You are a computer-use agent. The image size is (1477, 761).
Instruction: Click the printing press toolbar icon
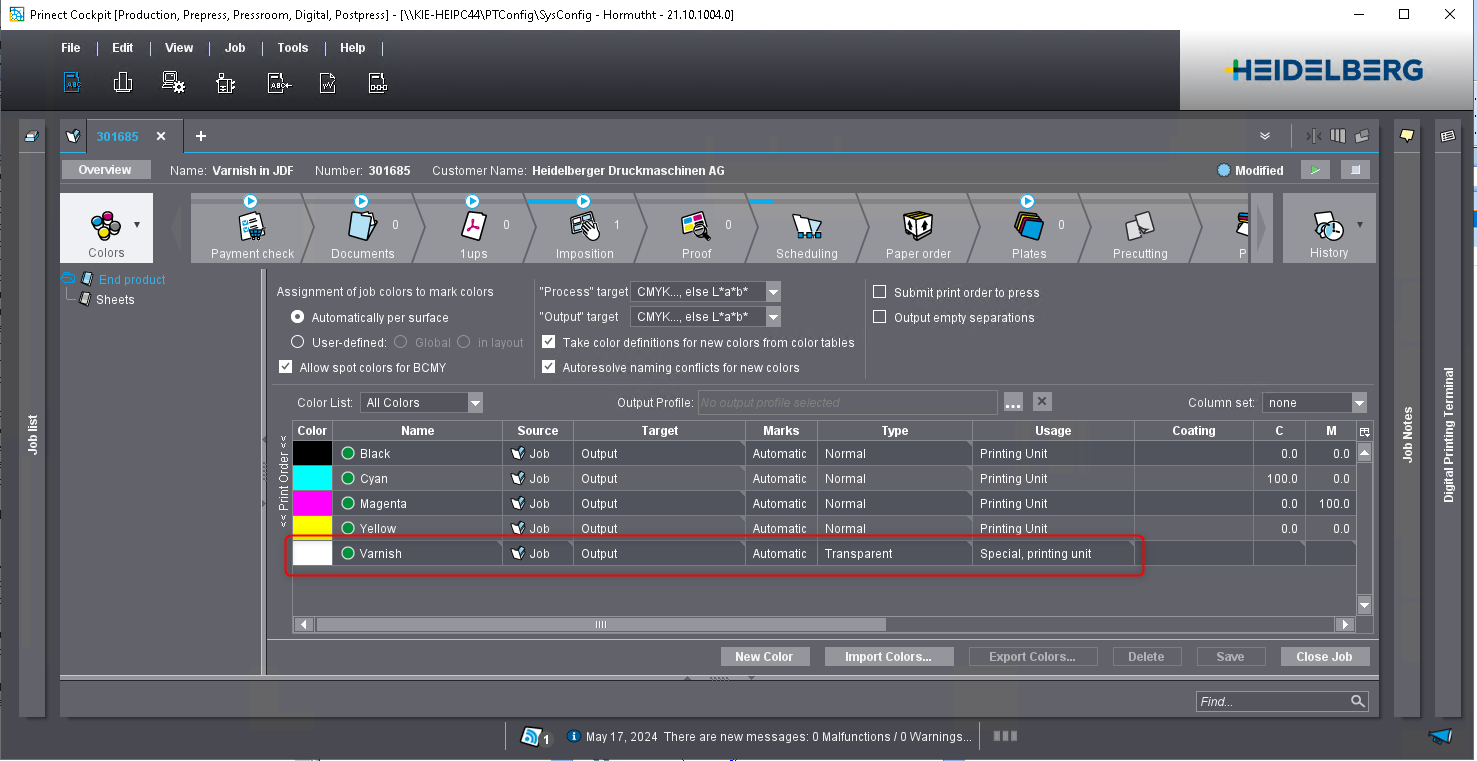(x=123, y=83)
